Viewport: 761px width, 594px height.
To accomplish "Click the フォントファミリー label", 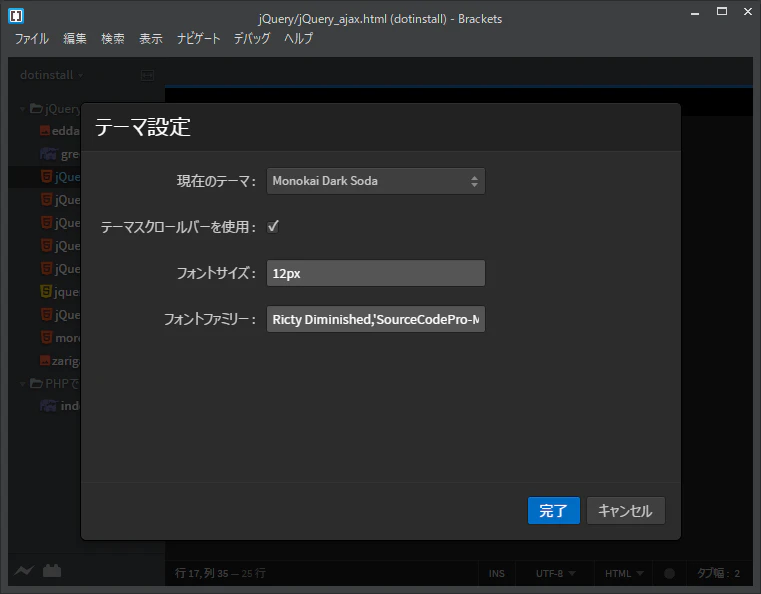I will (x=210, y=319).
